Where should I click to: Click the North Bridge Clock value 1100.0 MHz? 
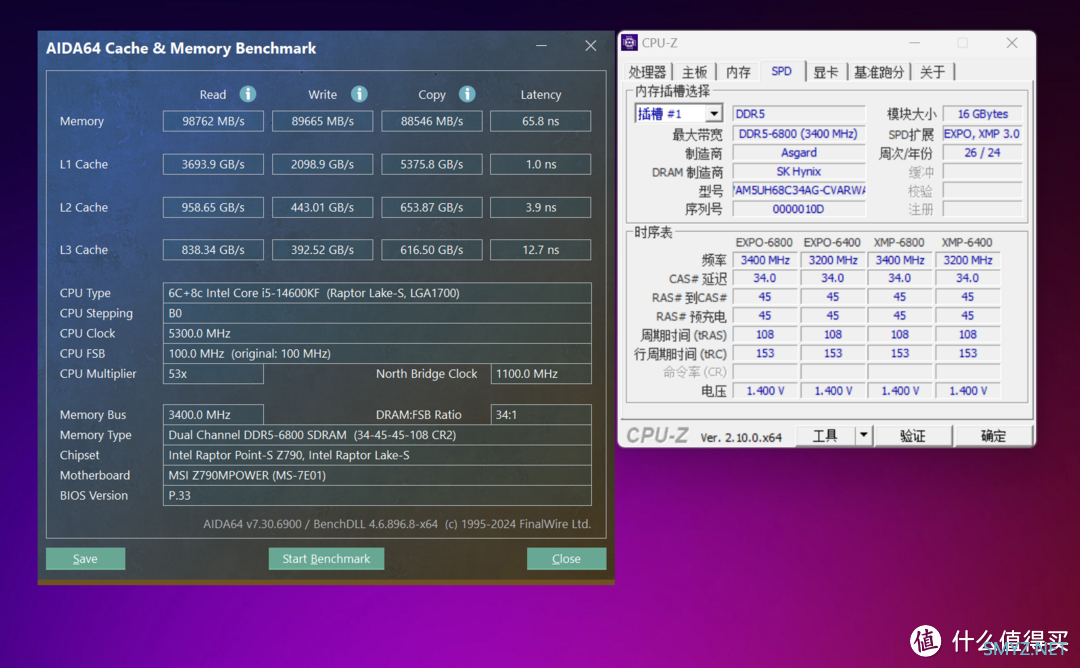tap(541, 374)
